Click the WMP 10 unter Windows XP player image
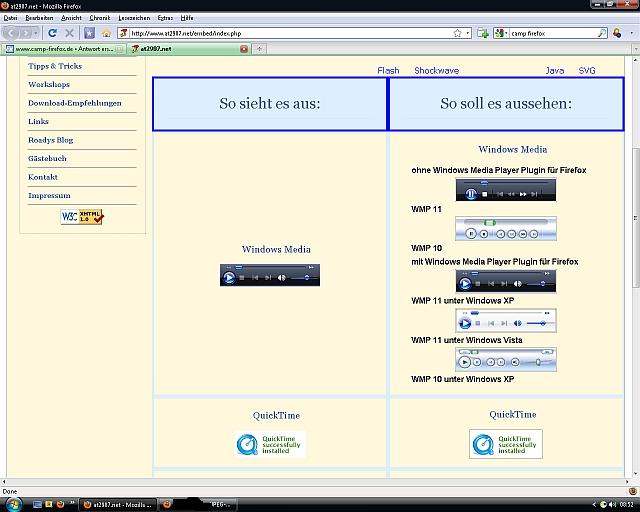The image size is (640, 512). tap(506, 359)
